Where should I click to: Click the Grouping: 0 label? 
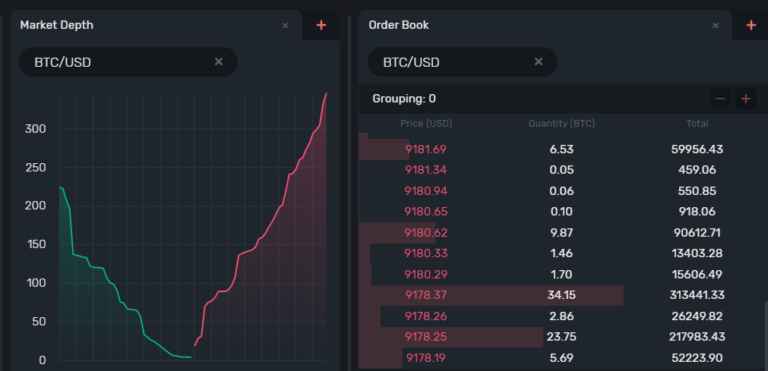[x=404, y=99]
